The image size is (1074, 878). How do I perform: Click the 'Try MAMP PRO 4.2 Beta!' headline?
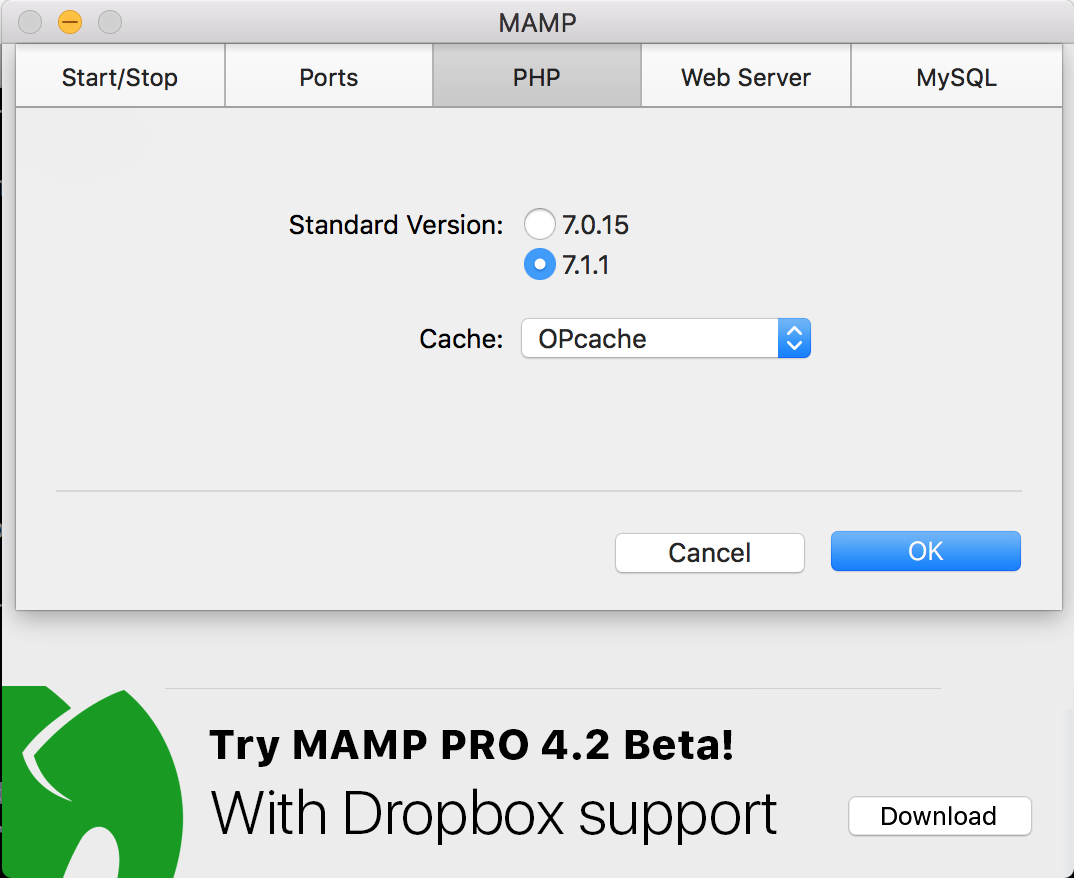[x=471, y=744]
